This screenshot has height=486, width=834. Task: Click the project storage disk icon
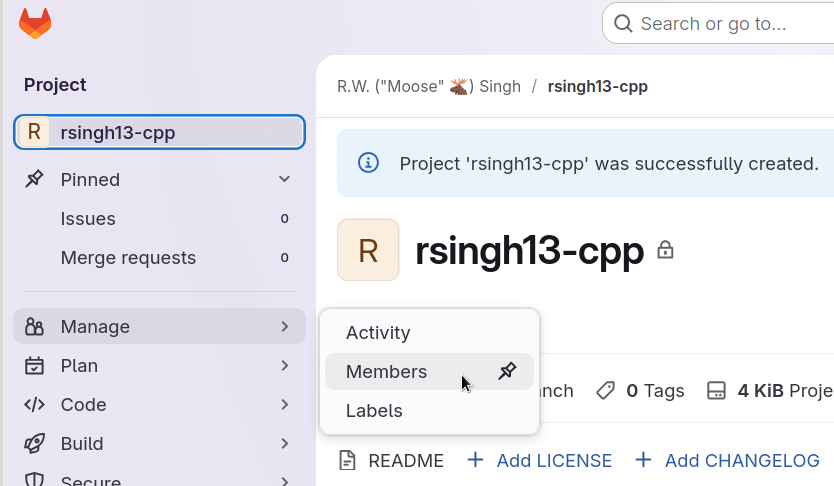coord(716,391)
